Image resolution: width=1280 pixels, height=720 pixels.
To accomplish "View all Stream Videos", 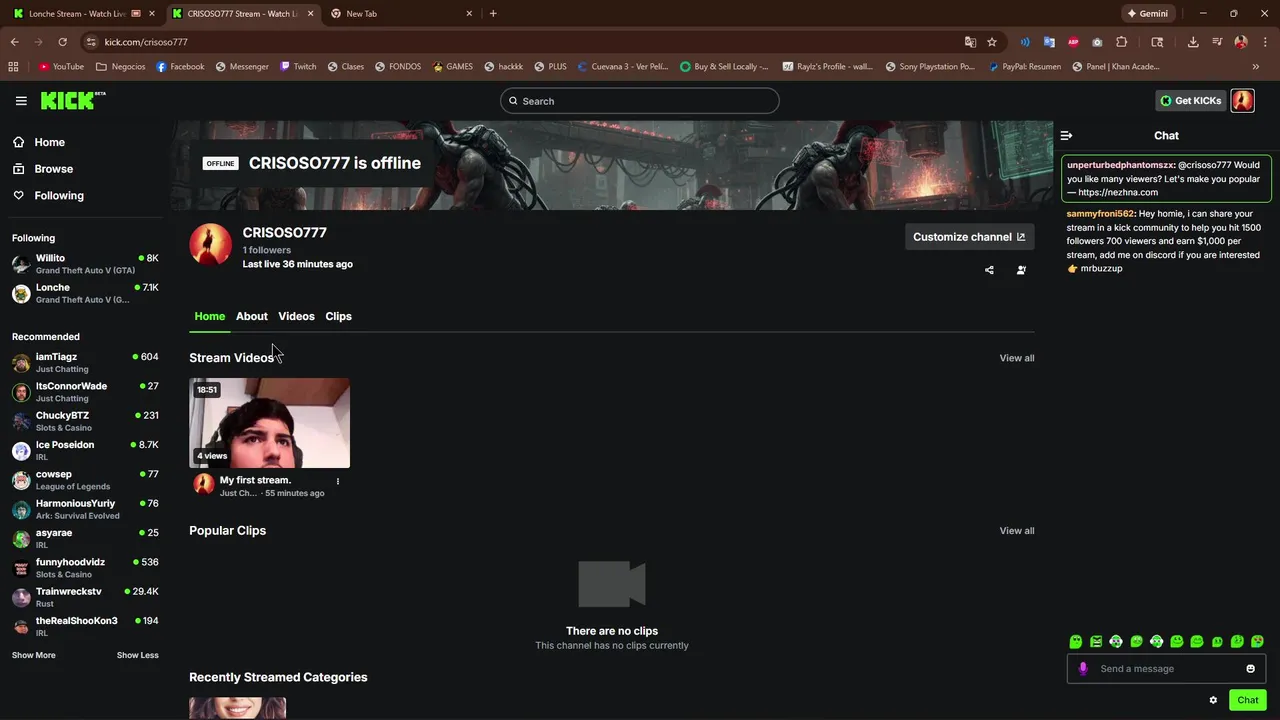I will [x=1017, y=358].
